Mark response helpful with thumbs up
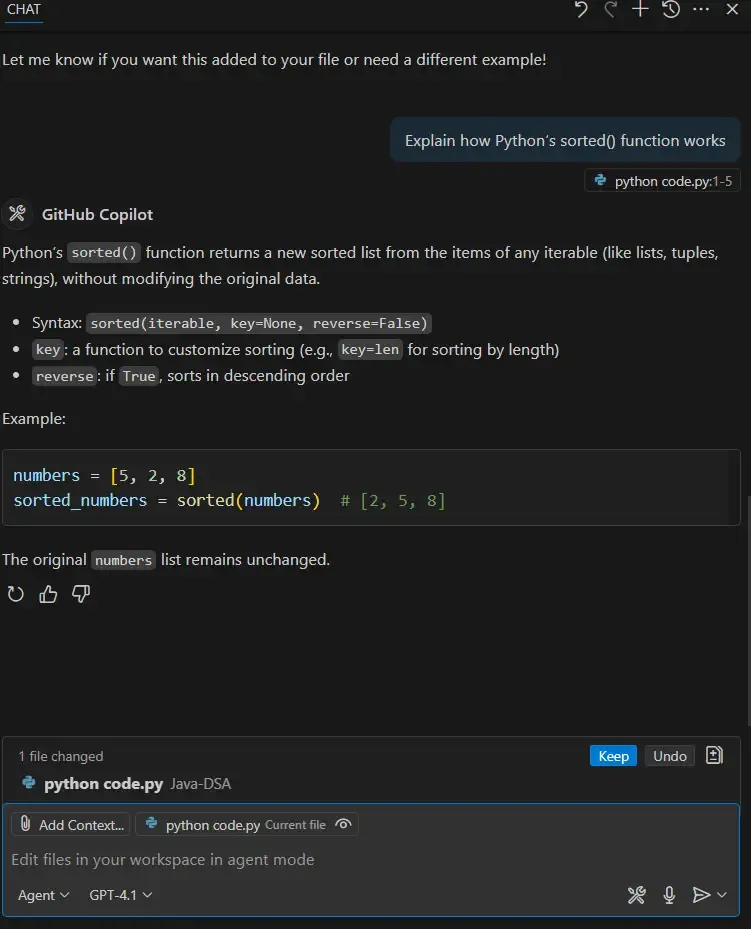Image resolution: width=751 pixels, height=929 pixels. click(48, 594)
